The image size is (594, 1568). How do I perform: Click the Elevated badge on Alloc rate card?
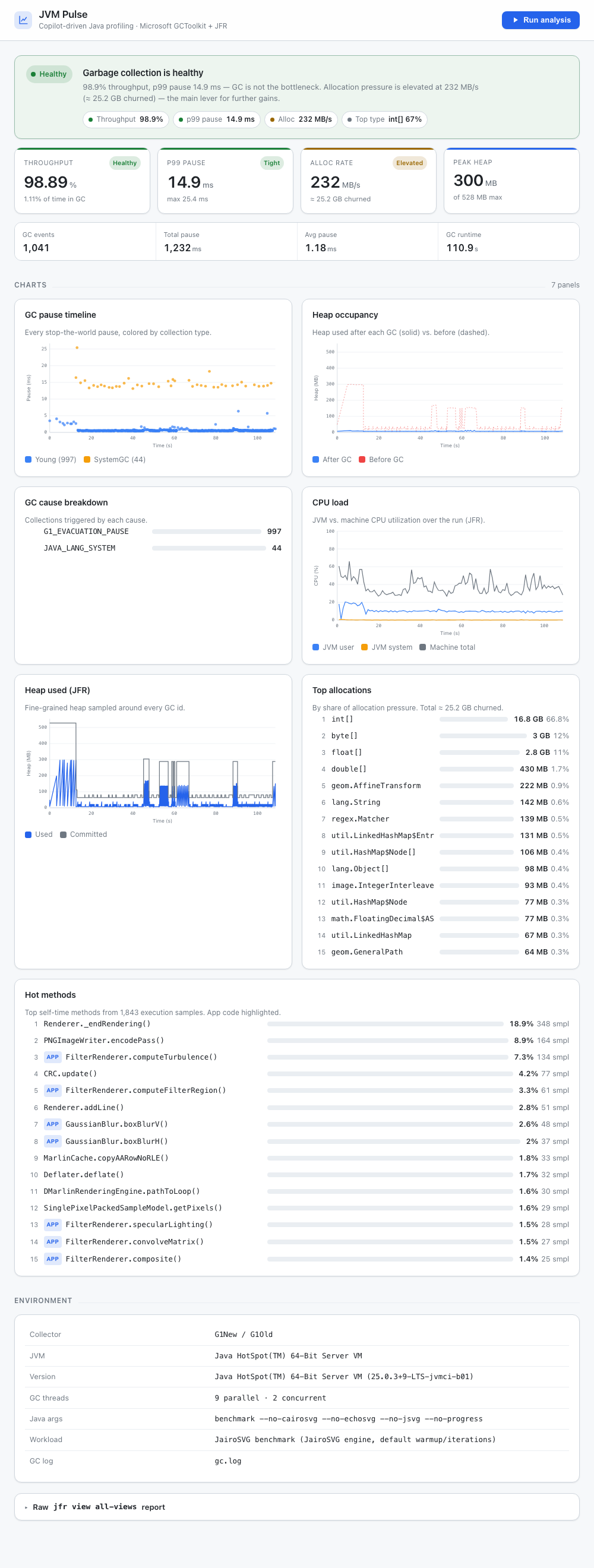pos(409,163)
